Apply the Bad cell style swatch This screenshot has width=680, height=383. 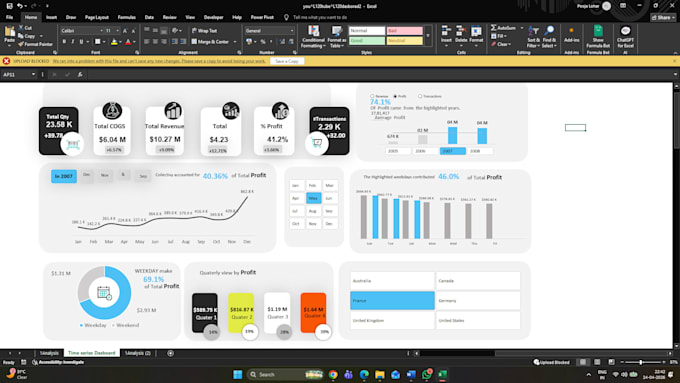point(404,31)
